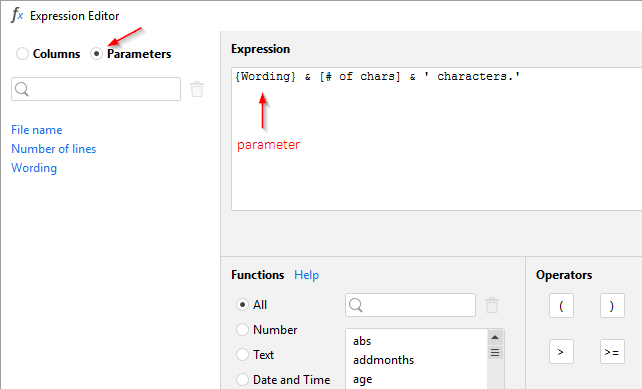Insert the Wording parameter
Viewport: 642px width, 389px height.
coord(34,168)
